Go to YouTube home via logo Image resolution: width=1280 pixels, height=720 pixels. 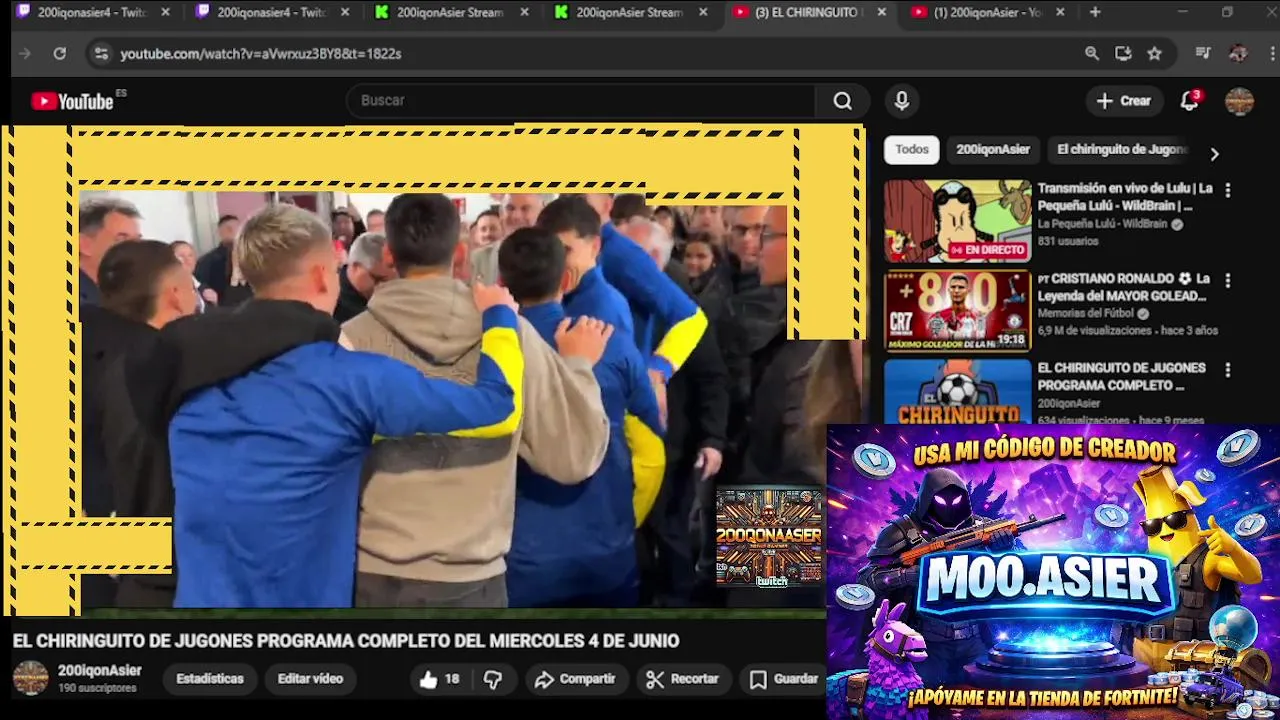pyautogui.click(x=72, y=101)
